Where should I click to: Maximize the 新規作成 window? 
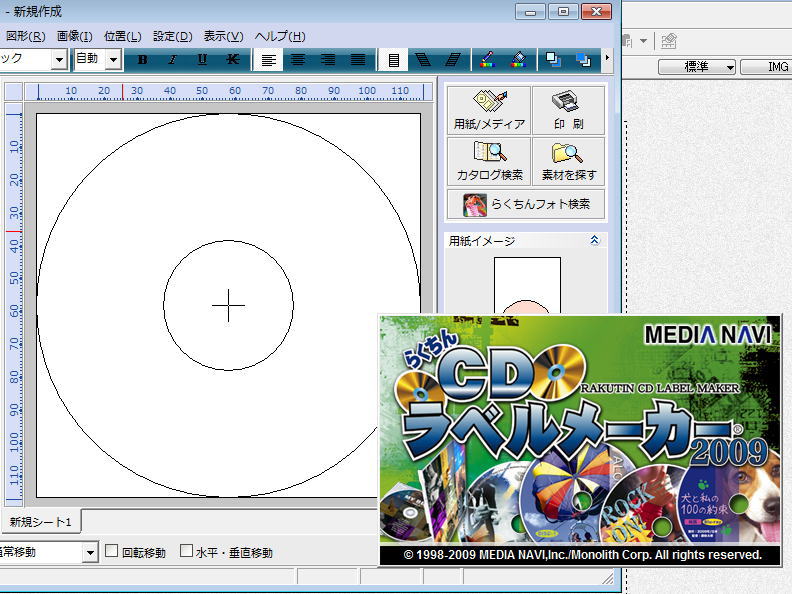coord(563,12)
